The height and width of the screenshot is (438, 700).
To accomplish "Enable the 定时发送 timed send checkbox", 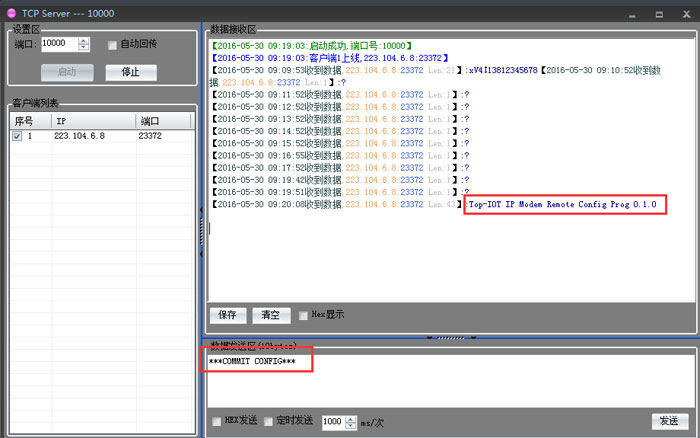I will point(269,421).
